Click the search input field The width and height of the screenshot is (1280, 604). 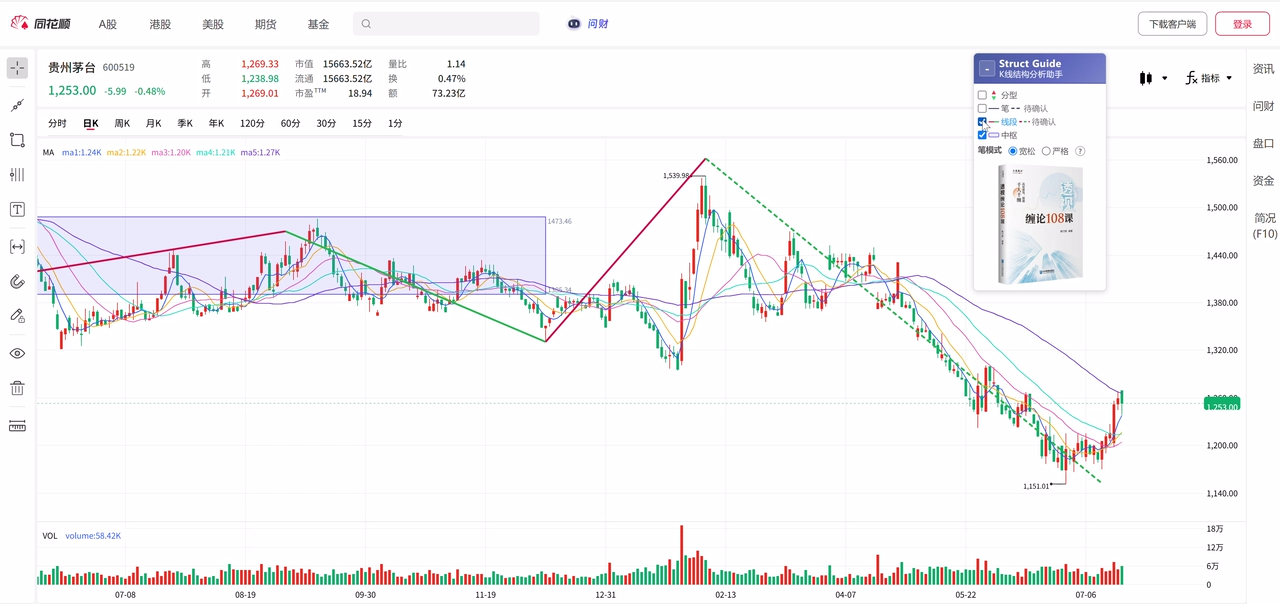tap(446, 24)
